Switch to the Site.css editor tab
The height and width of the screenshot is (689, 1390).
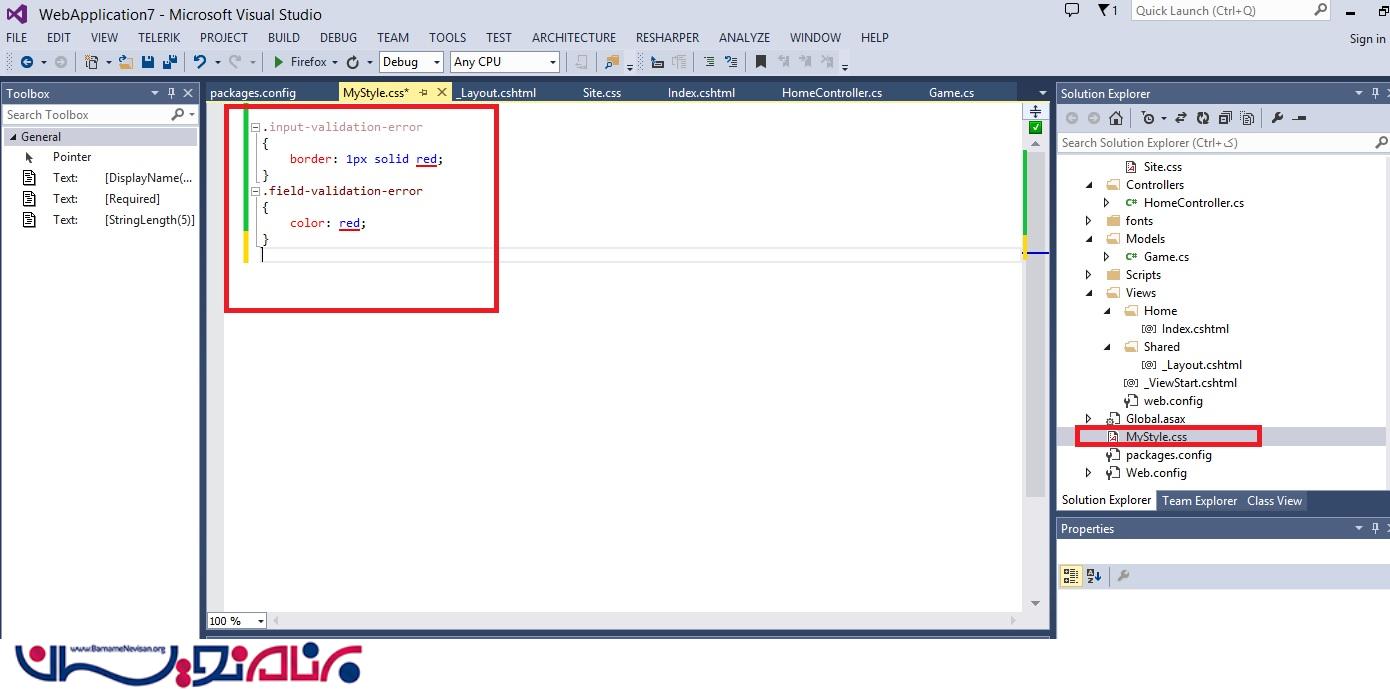(601, 93)
